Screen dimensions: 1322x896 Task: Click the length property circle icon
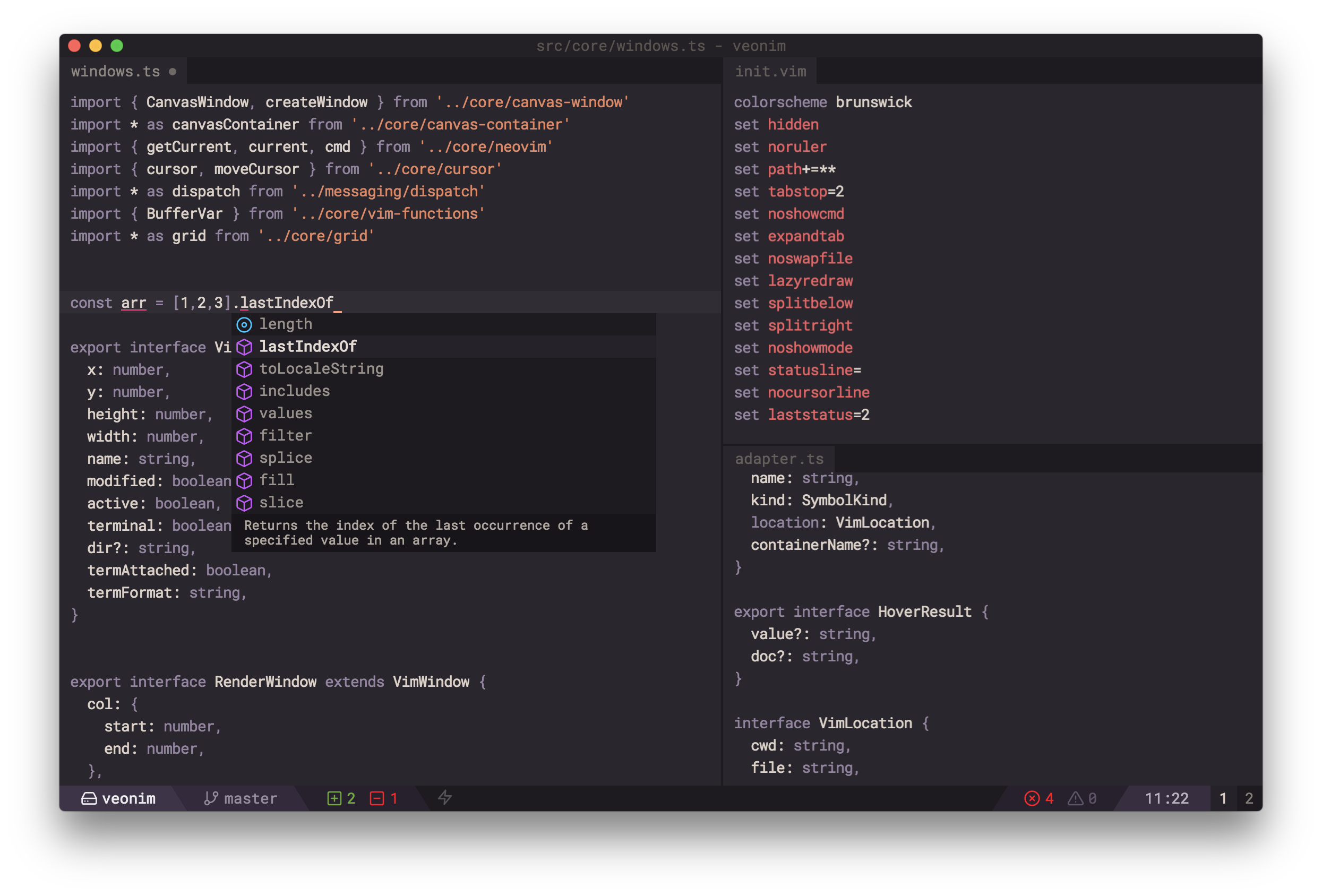(244, 325)
